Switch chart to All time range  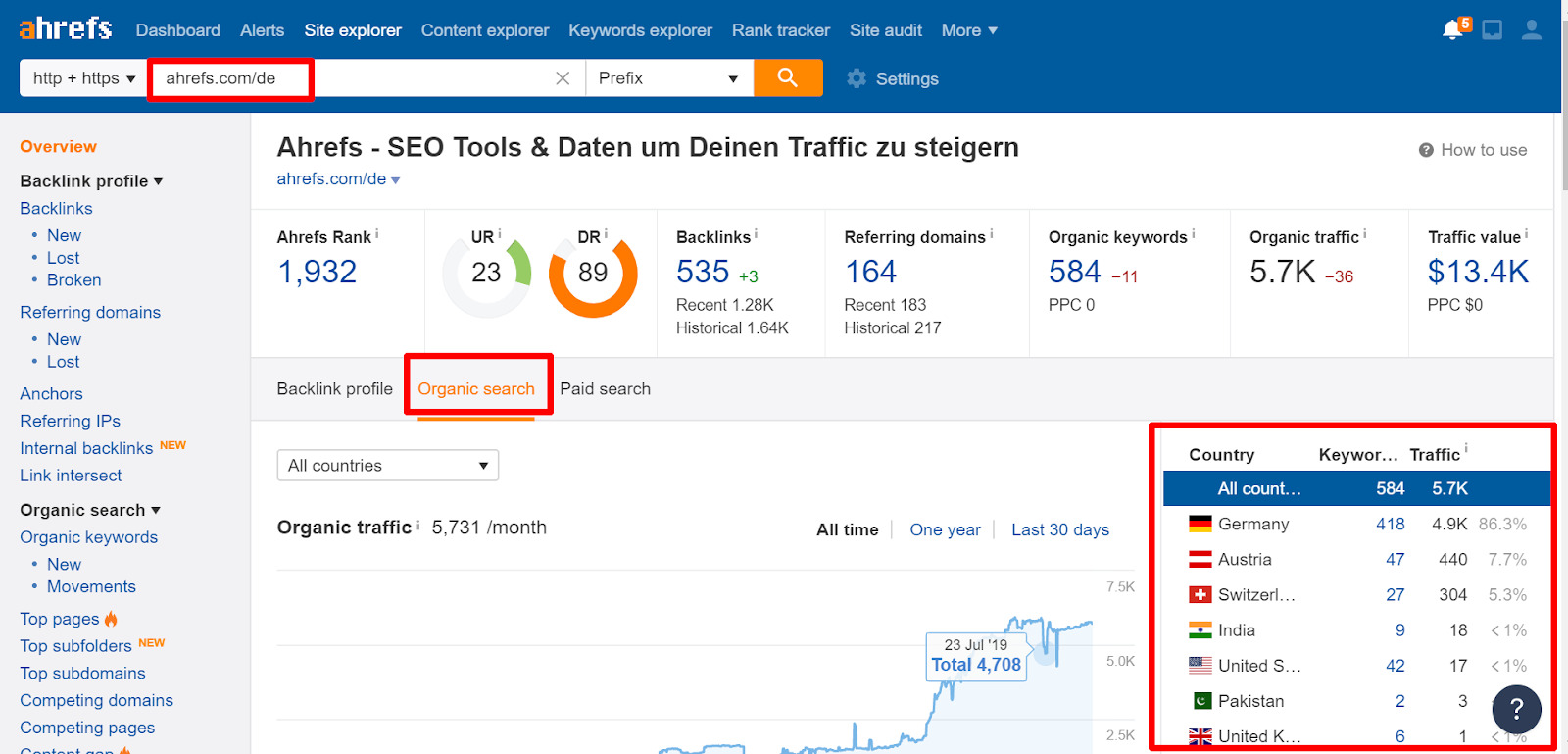coord(847,530)
